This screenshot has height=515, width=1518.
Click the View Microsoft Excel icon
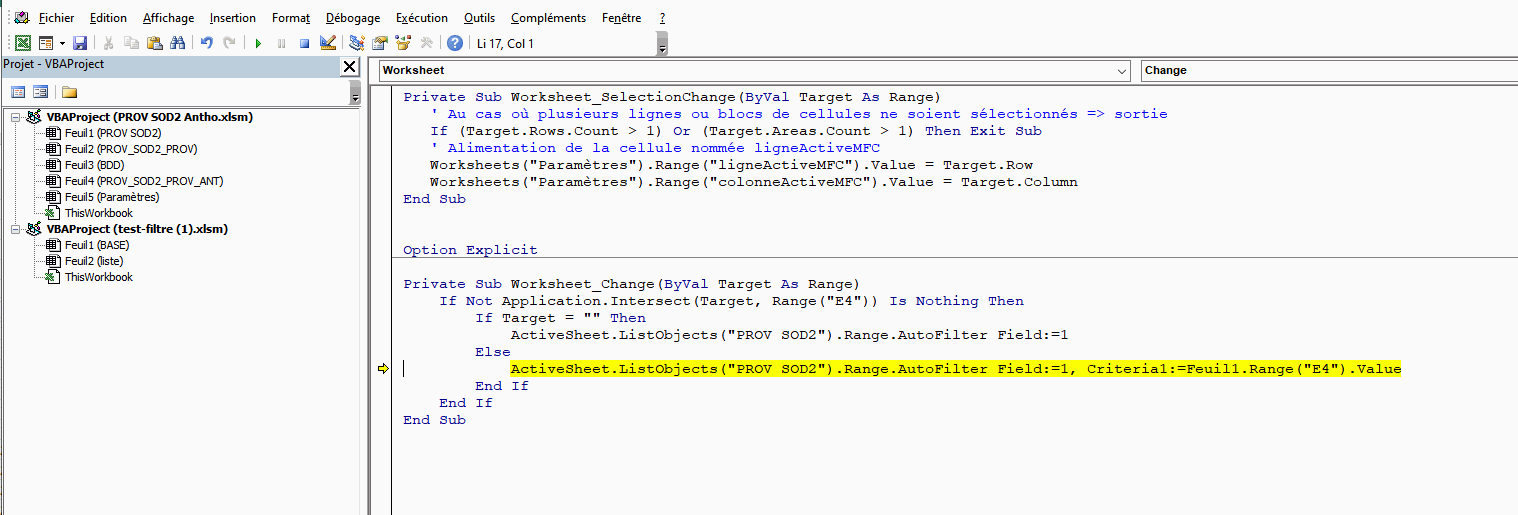(x=22, y=43)
